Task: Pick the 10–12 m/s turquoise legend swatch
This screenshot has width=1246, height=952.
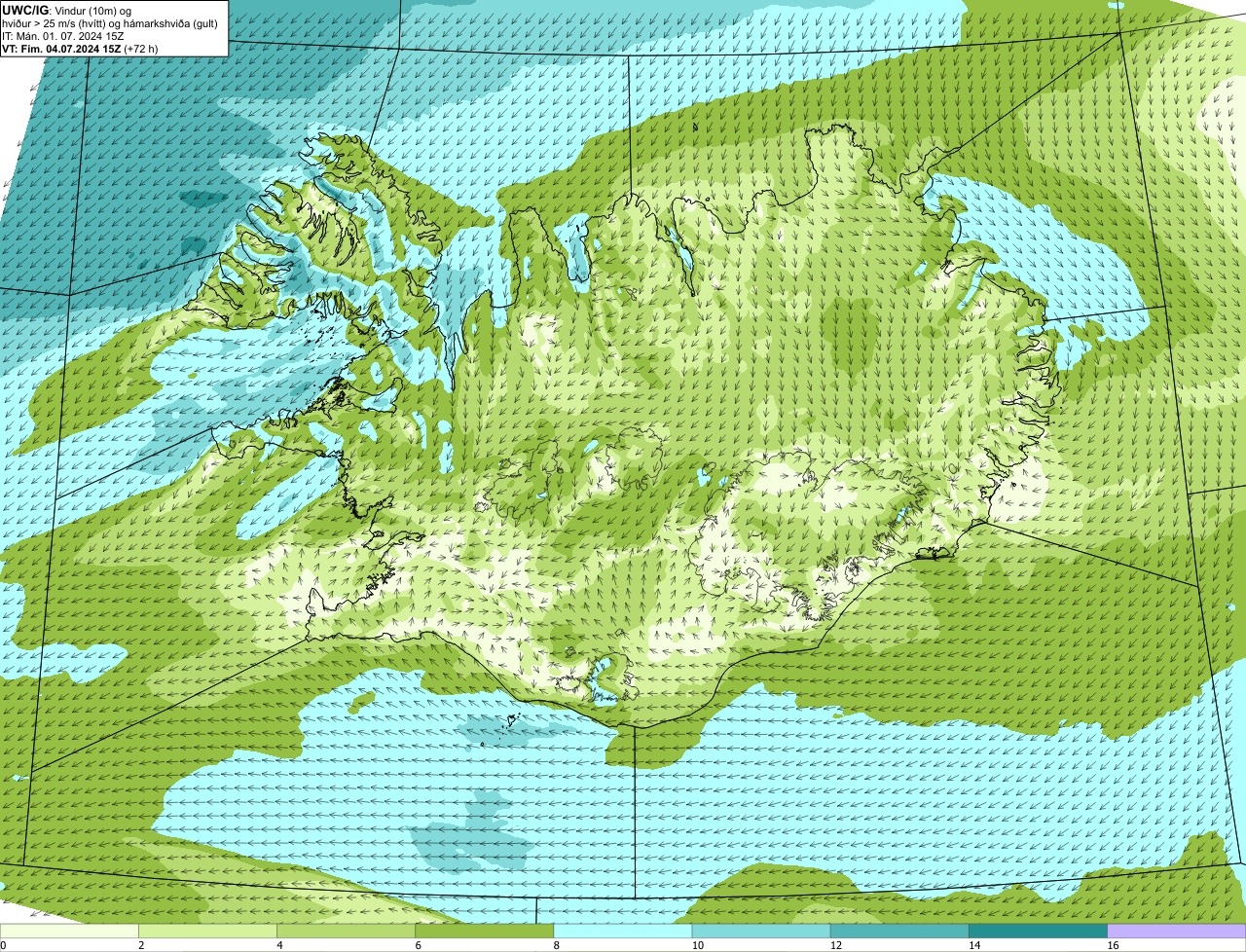Action: click(761, 931)
